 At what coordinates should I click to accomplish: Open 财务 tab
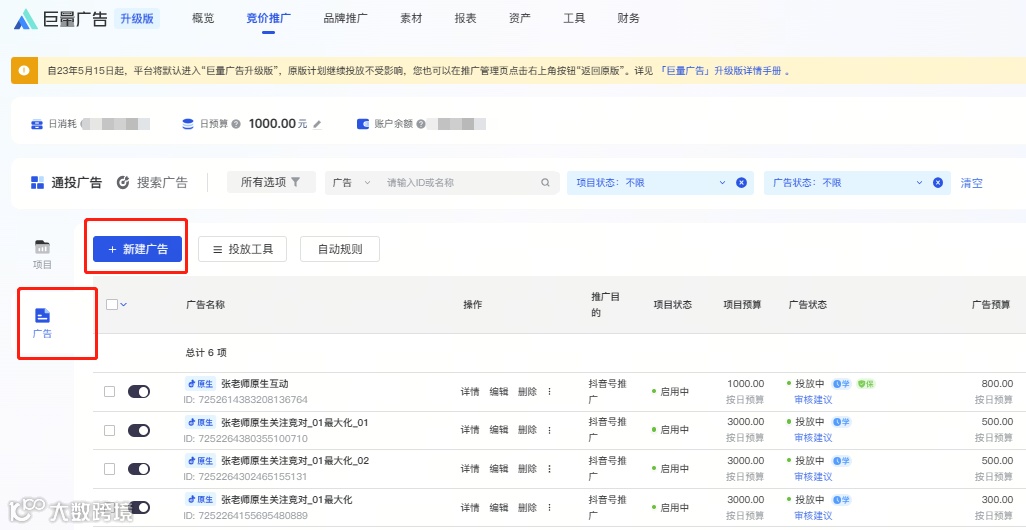click(x=628, y=18)
